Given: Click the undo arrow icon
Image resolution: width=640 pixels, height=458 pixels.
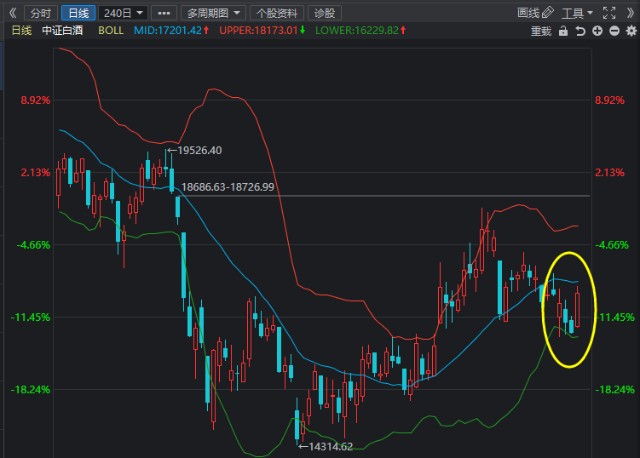Looking at the screenshot, I should [580, 31].
